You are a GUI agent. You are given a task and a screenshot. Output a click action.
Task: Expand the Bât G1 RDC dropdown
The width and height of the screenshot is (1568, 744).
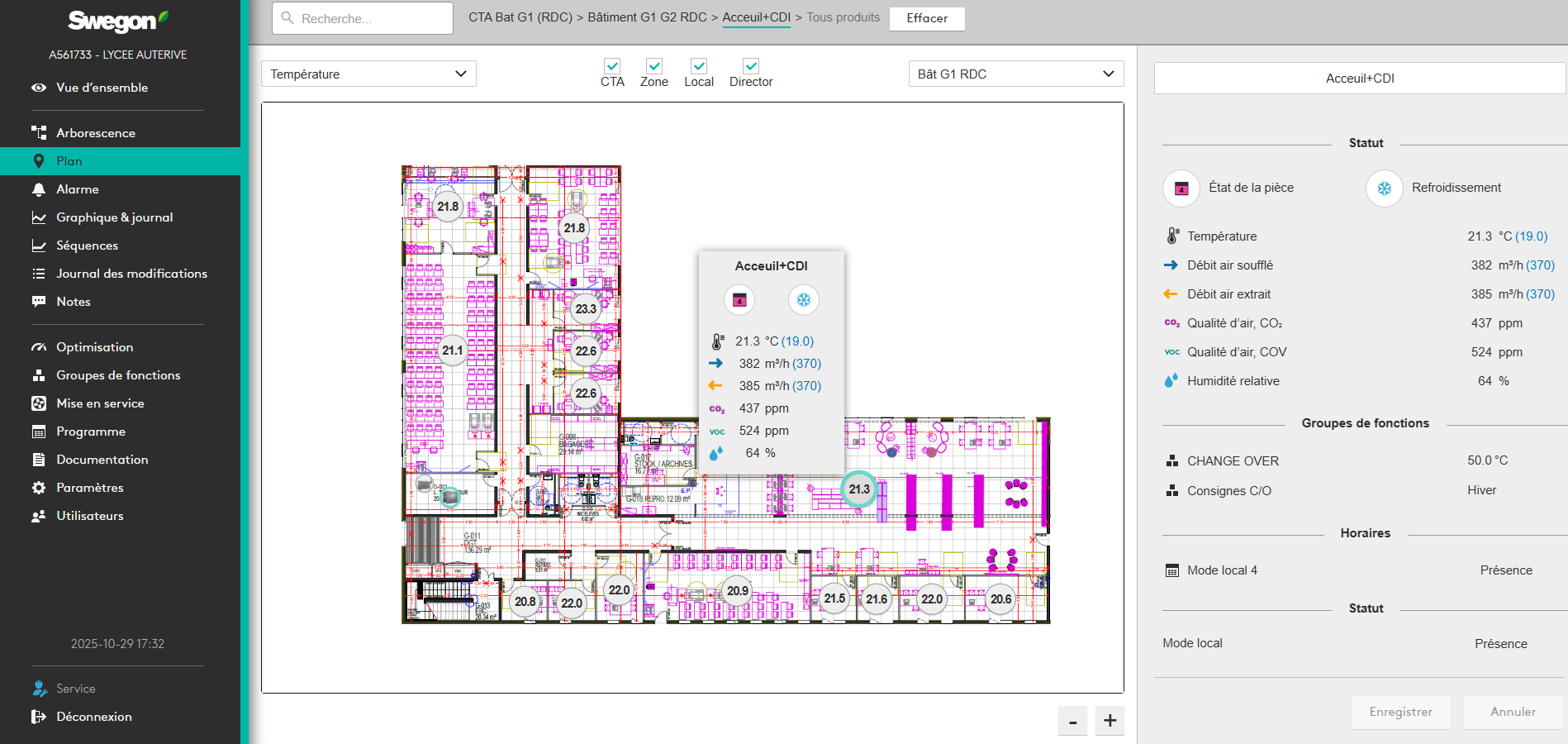tap(1015, 74)
